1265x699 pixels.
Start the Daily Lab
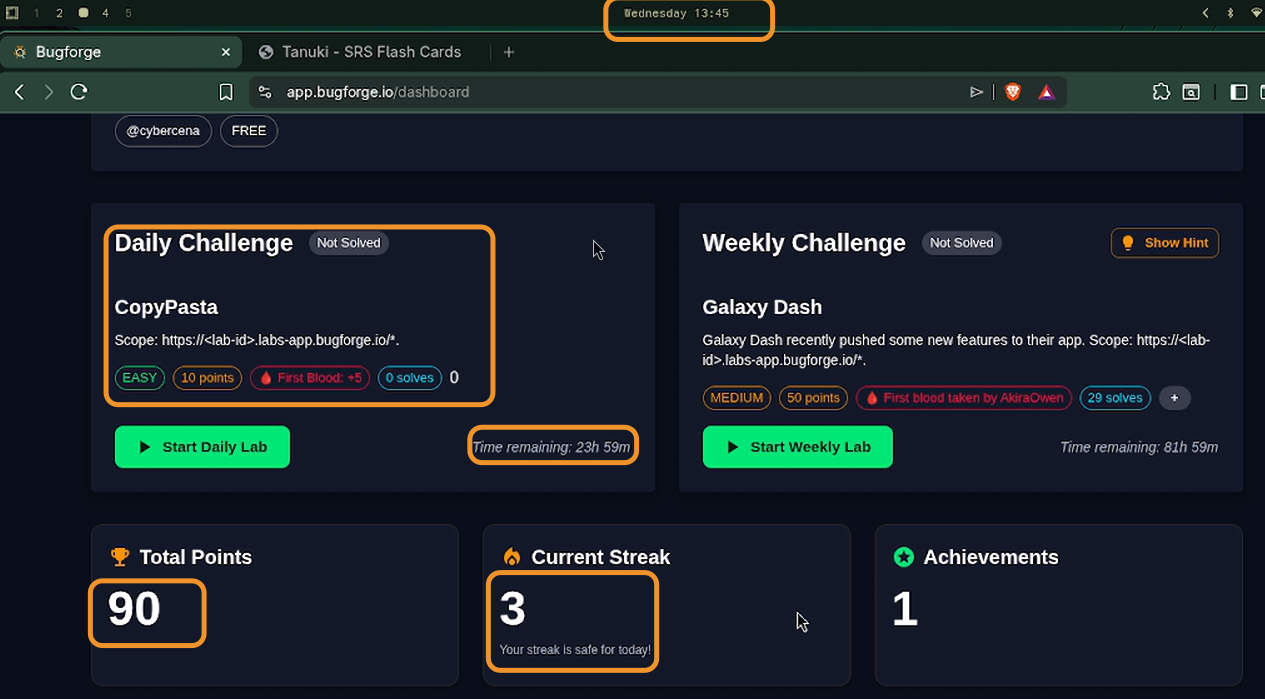click(202, 447)
